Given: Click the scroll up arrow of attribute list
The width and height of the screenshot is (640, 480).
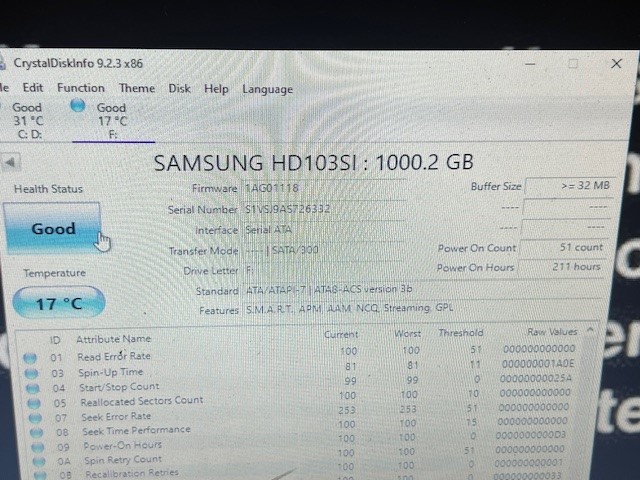Looking at the screenshot, I should [590, 330].
